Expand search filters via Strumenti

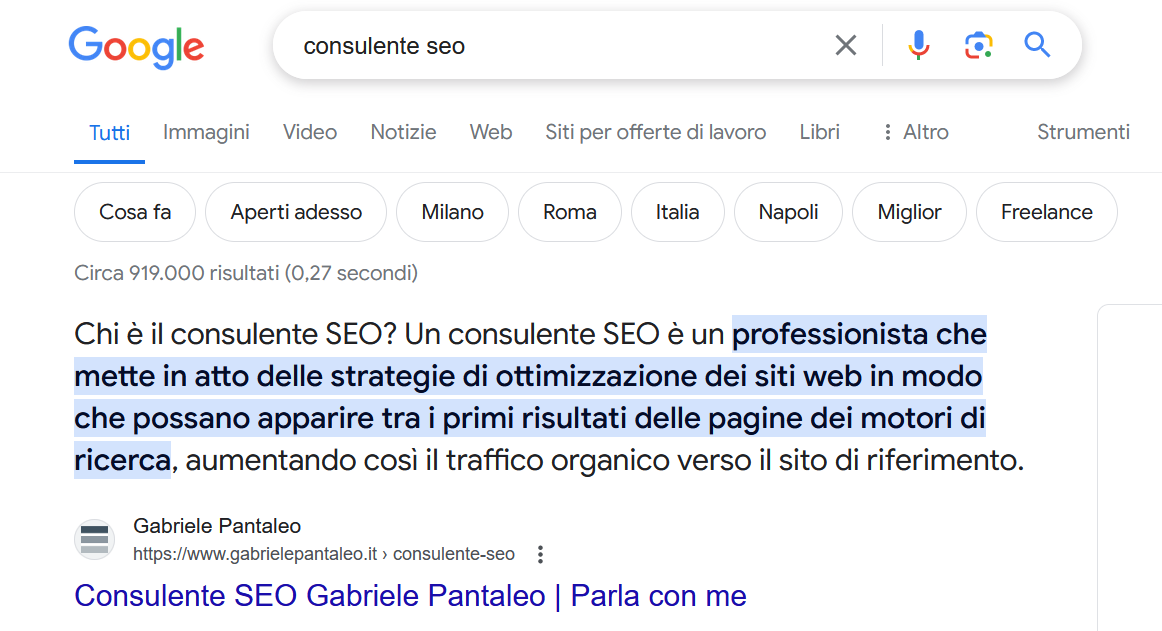pos(1083,131)
